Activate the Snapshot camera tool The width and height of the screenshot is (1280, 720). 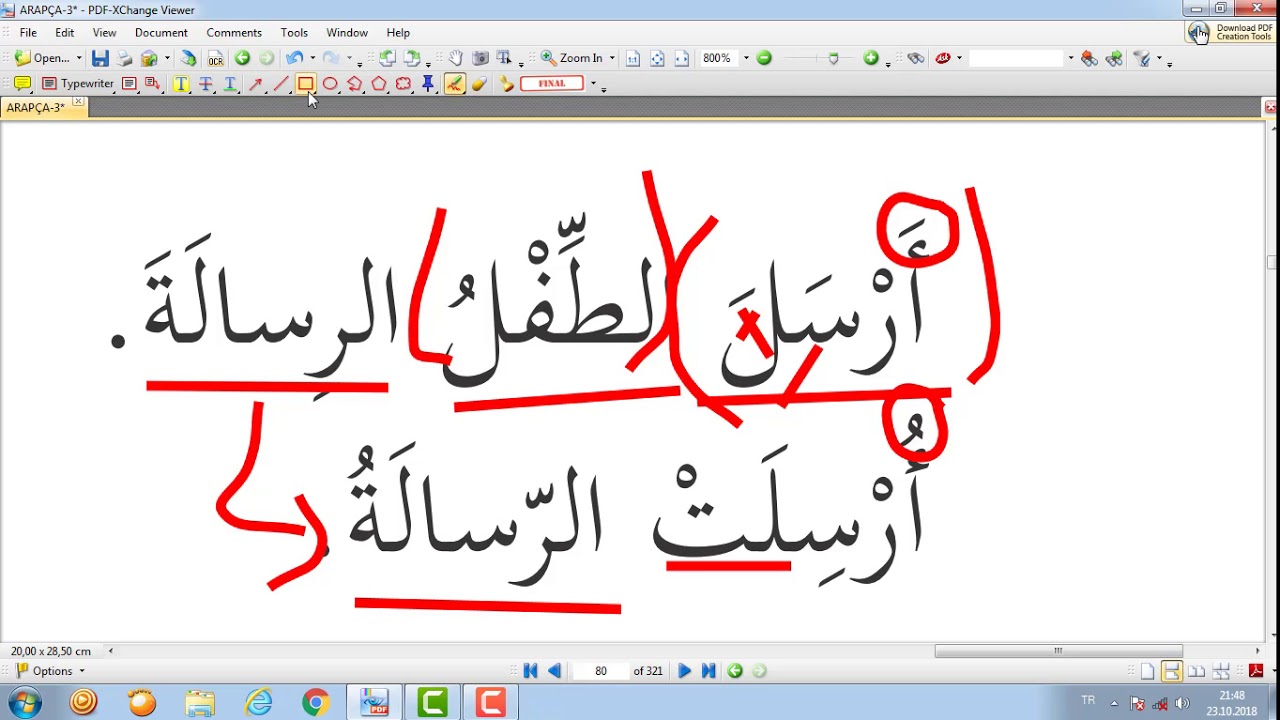click(x=480, y=58)
